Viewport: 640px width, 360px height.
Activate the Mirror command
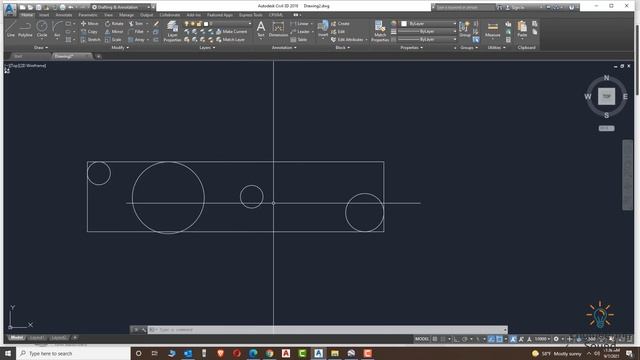pos(114,31)
